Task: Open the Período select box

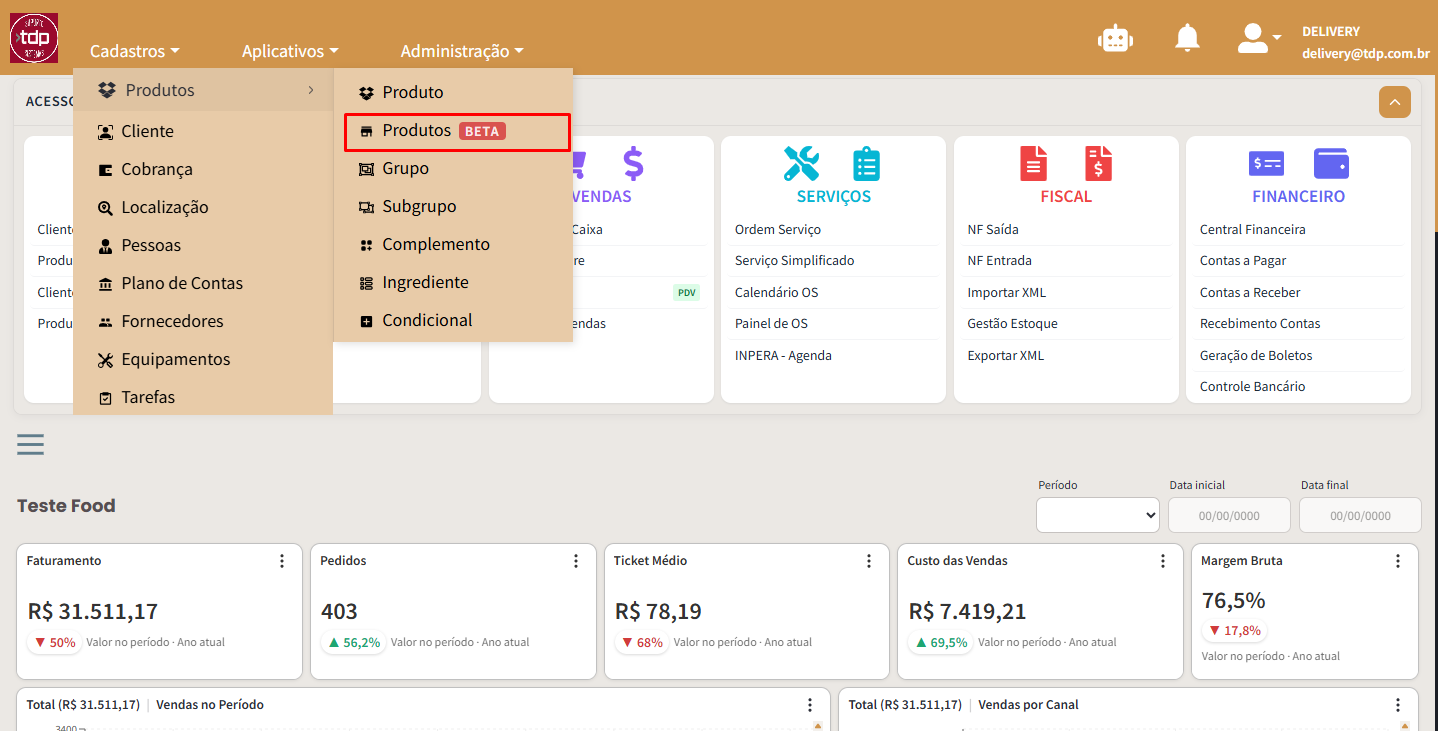Action: pyautogui.click(x=1098, y=515)
